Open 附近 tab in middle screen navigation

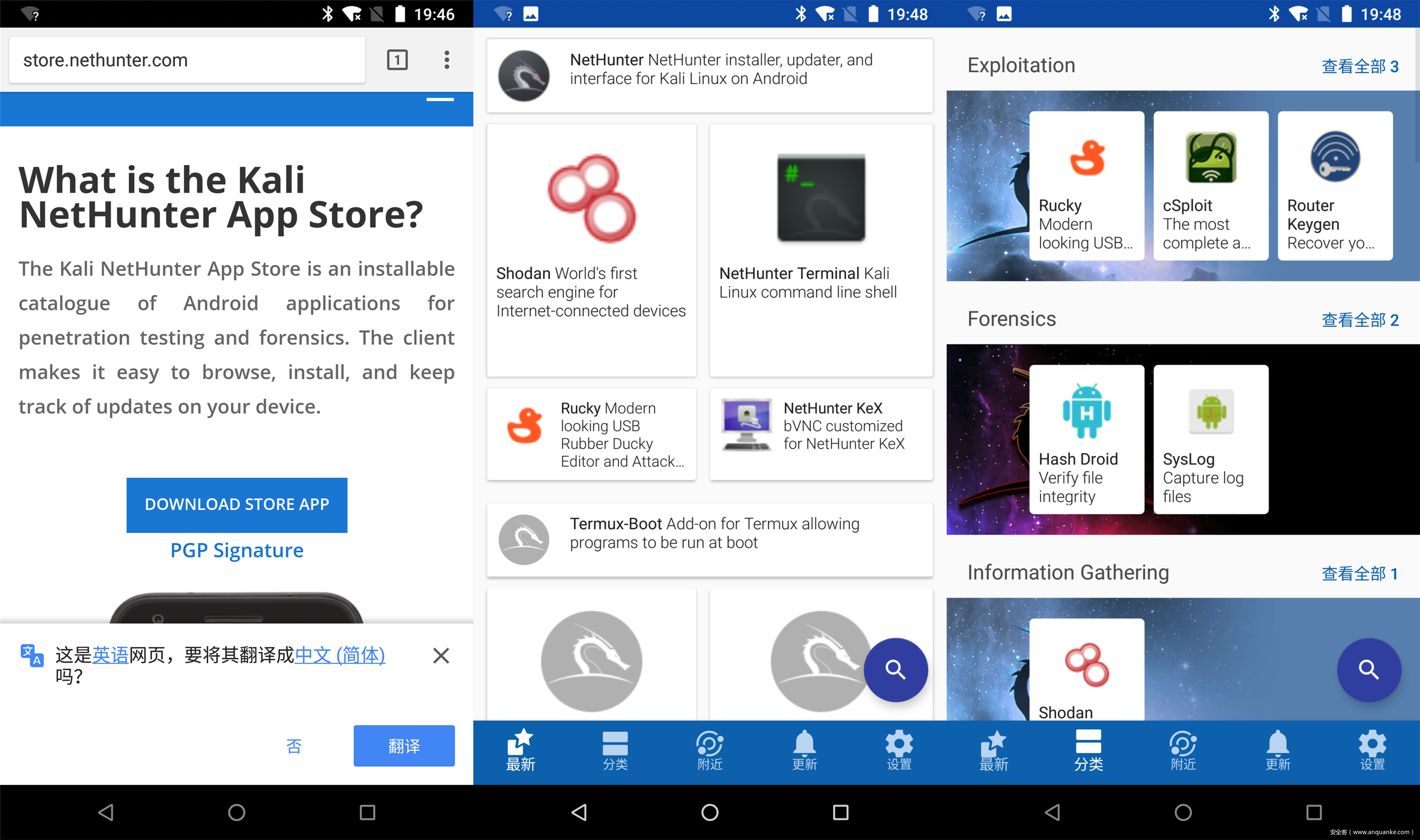tap(710, 751)
